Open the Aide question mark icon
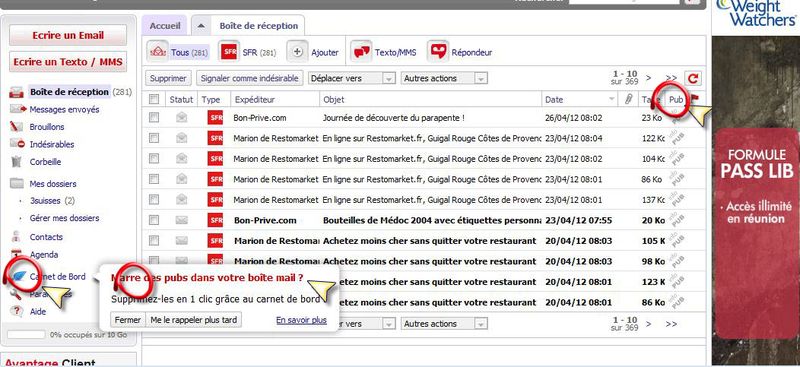The image size is (800, 367). click(x=17, y=311)
